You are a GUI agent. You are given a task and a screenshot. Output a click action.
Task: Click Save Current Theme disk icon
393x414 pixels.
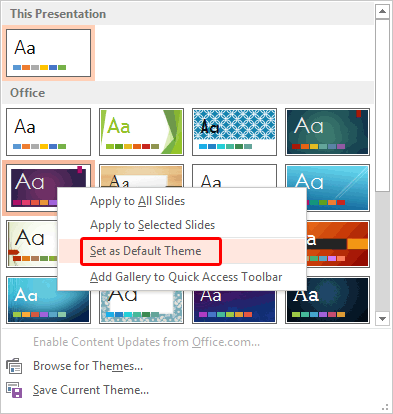pyautogui.click(x=14, y=390)
